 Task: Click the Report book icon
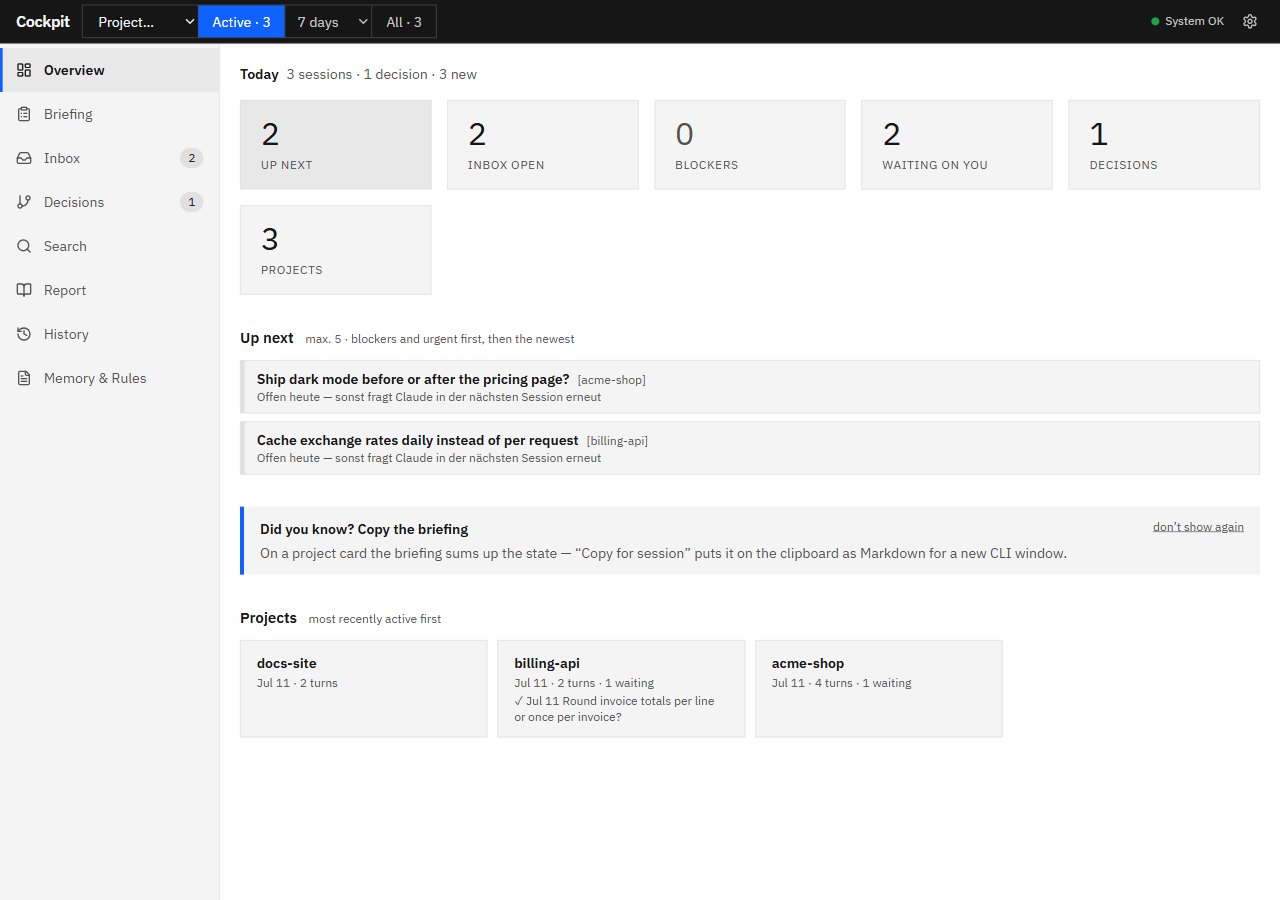(24, 290)
